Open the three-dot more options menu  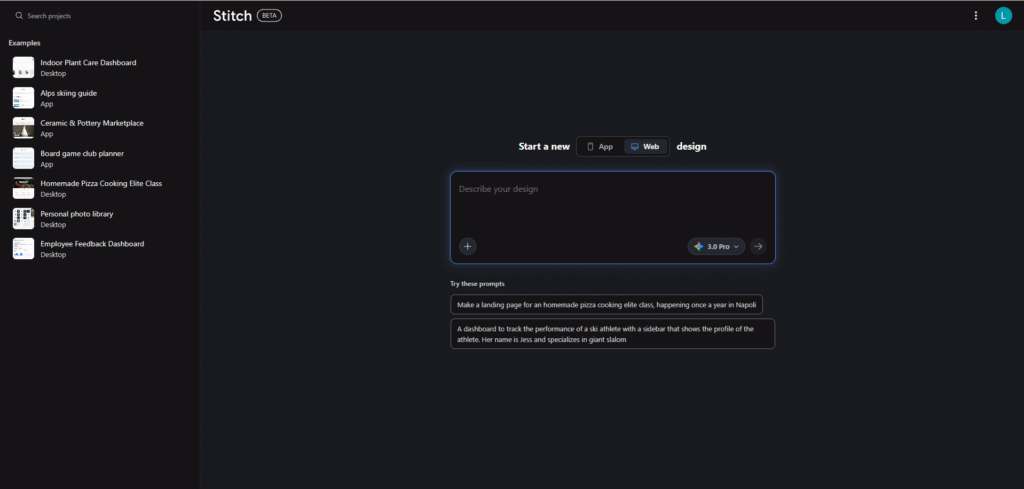click(x=976, y=15)
